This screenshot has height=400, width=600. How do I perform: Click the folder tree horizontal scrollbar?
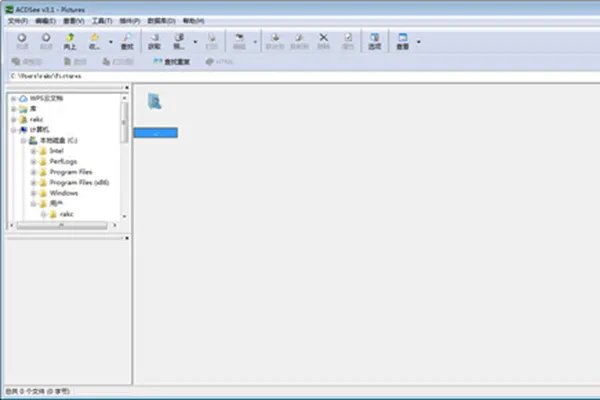[x=62, y=225]
